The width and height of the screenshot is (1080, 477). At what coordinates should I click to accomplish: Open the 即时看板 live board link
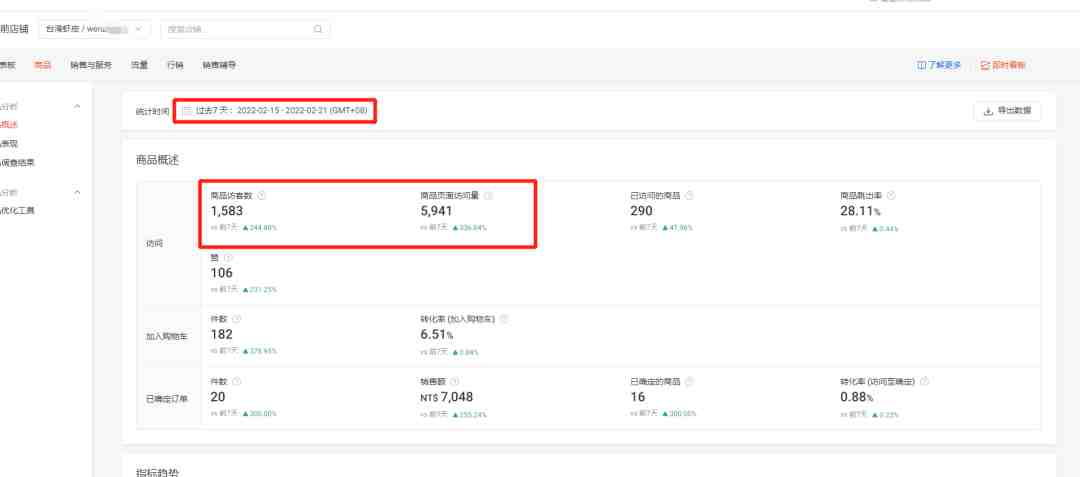[1003, 65]
